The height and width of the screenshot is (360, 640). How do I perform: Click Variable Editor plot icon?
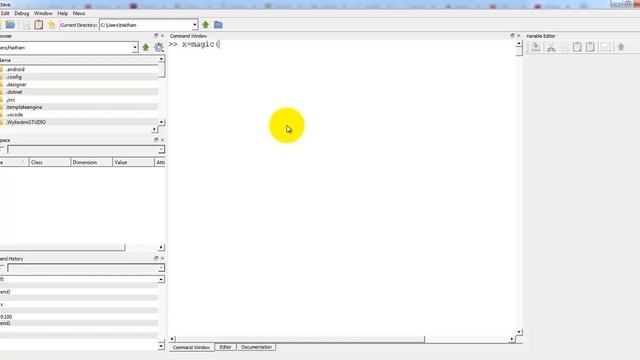coord(606,47)
